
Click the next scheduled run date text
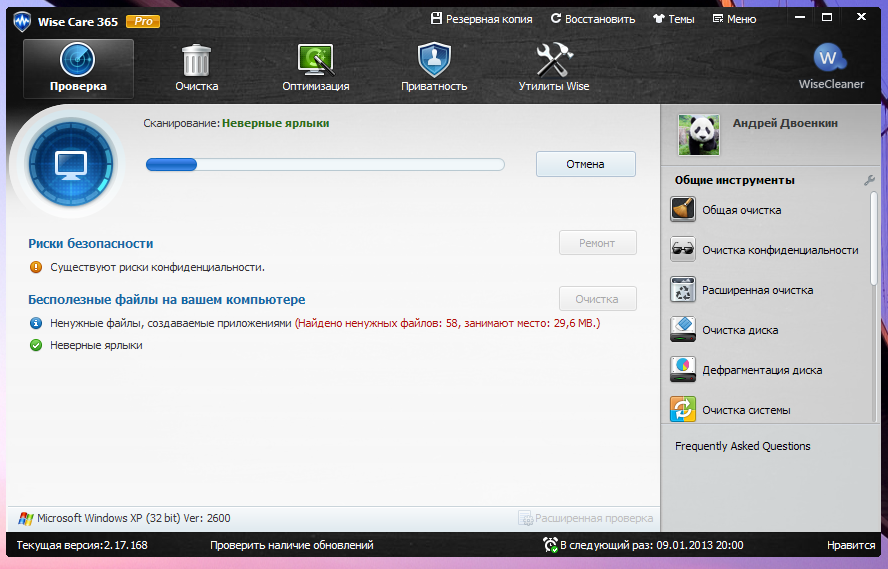click(652, 545)
